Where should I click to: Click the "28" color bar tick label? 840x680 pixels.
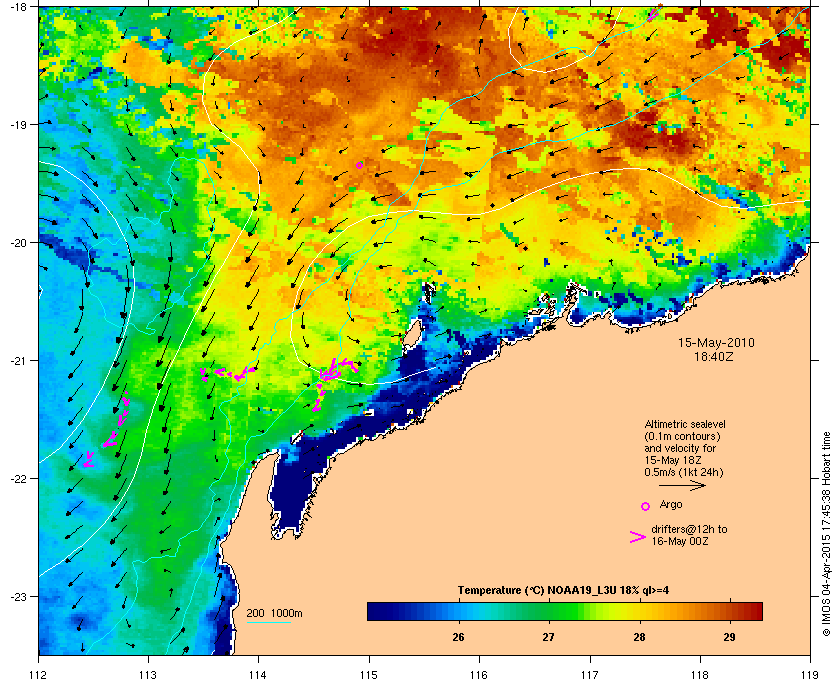639,637
